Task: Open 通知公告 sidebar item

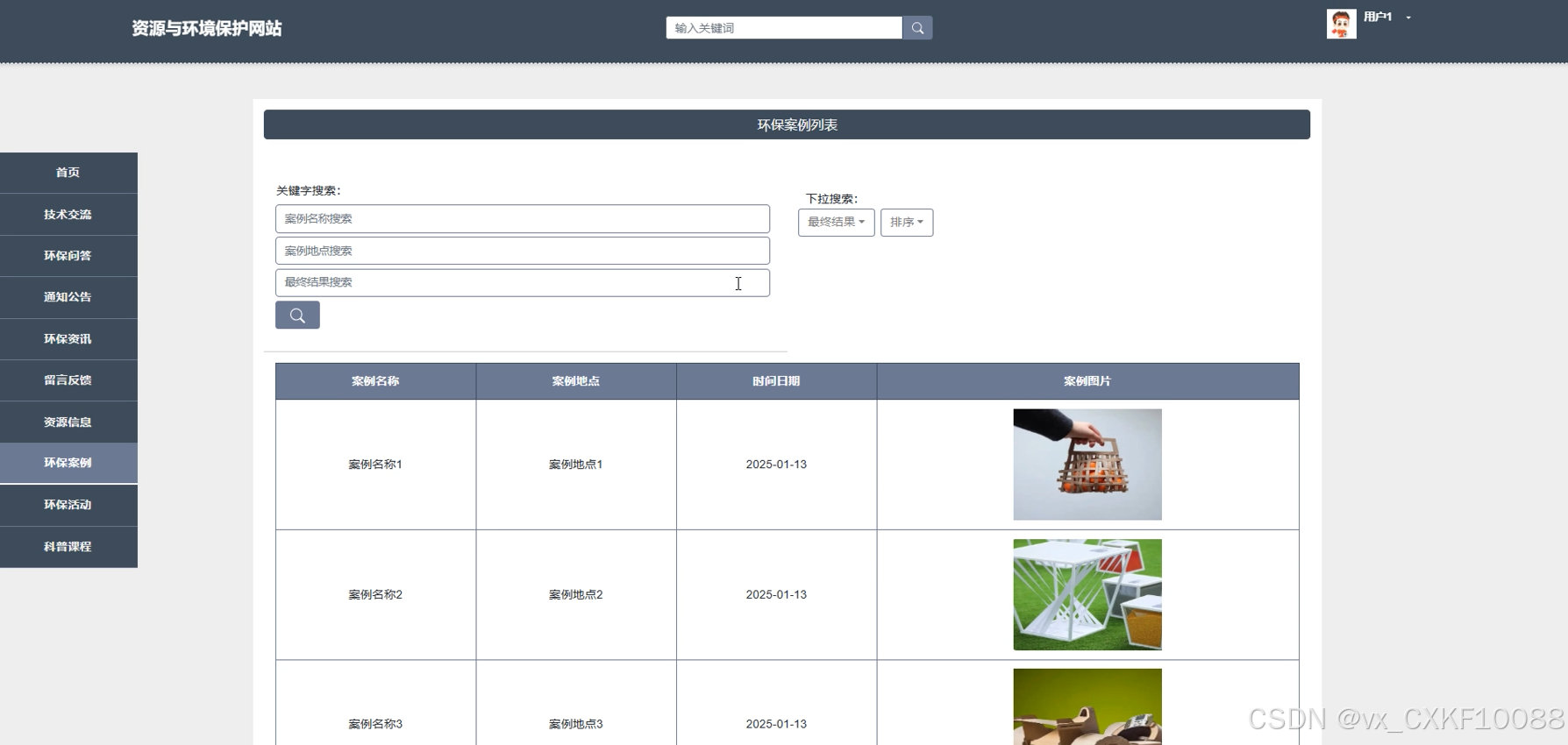Action: 68,297
